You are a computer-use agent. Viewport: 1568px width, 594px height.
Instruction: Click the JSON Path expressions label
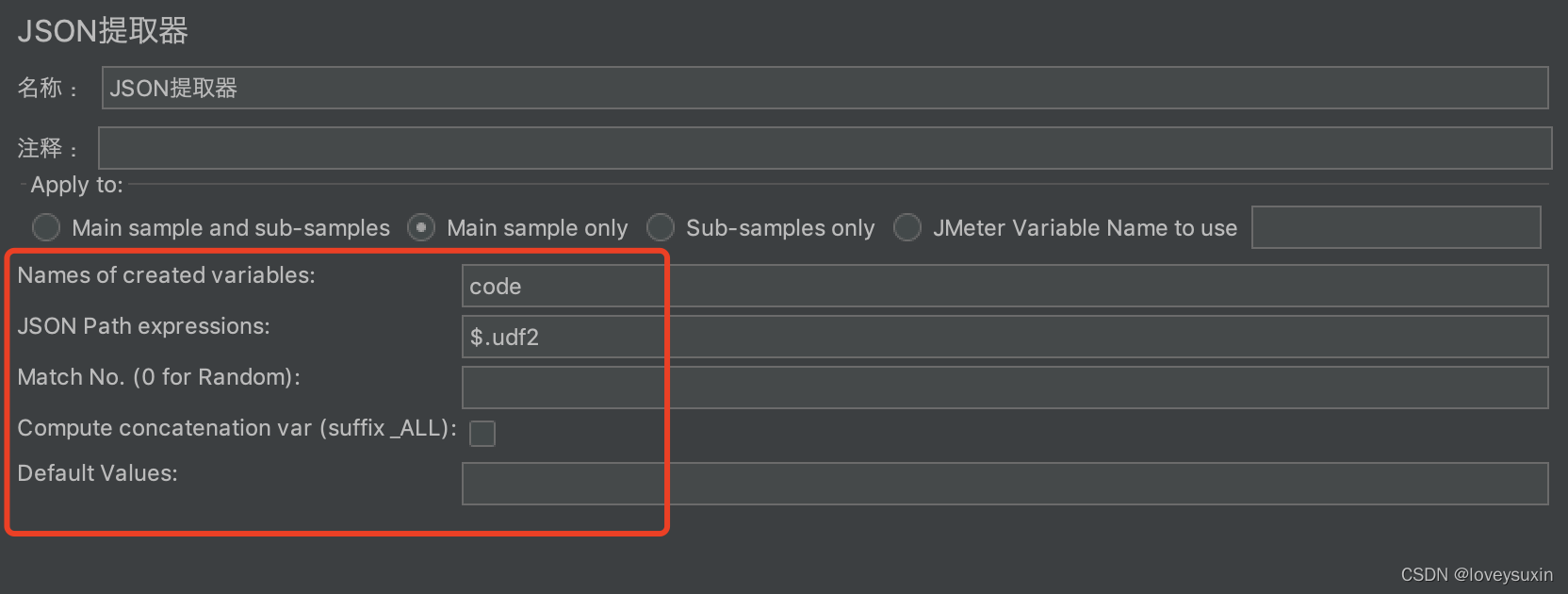click(143, 326)
